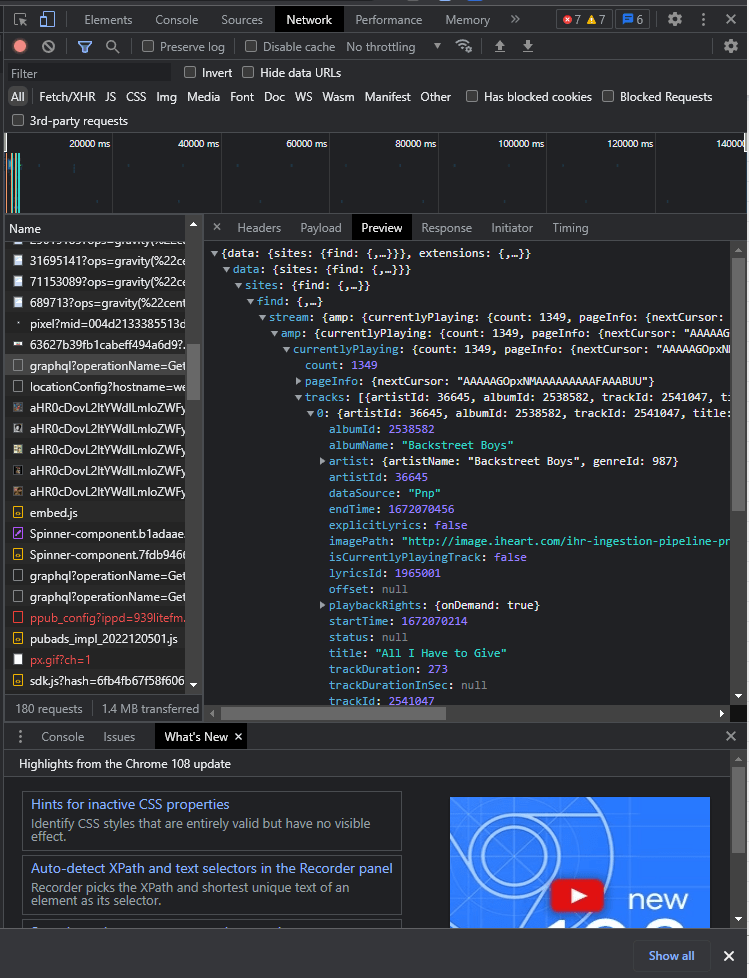The image size is (749, 978).
Task: Expand the playbackRights object
Action: 322,604
